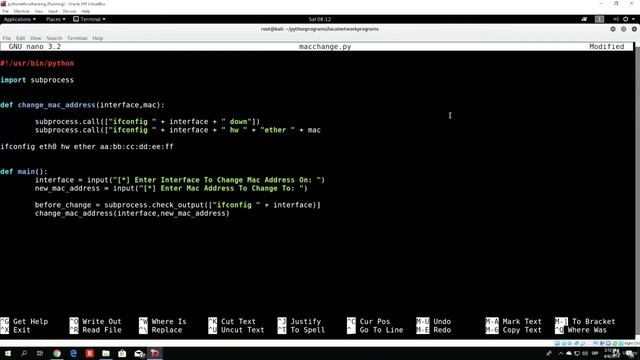Click the Terminal icon in Kali top bar
Image resolution: width=640 pixels, height=360 pixels.
tap(76, 19)
